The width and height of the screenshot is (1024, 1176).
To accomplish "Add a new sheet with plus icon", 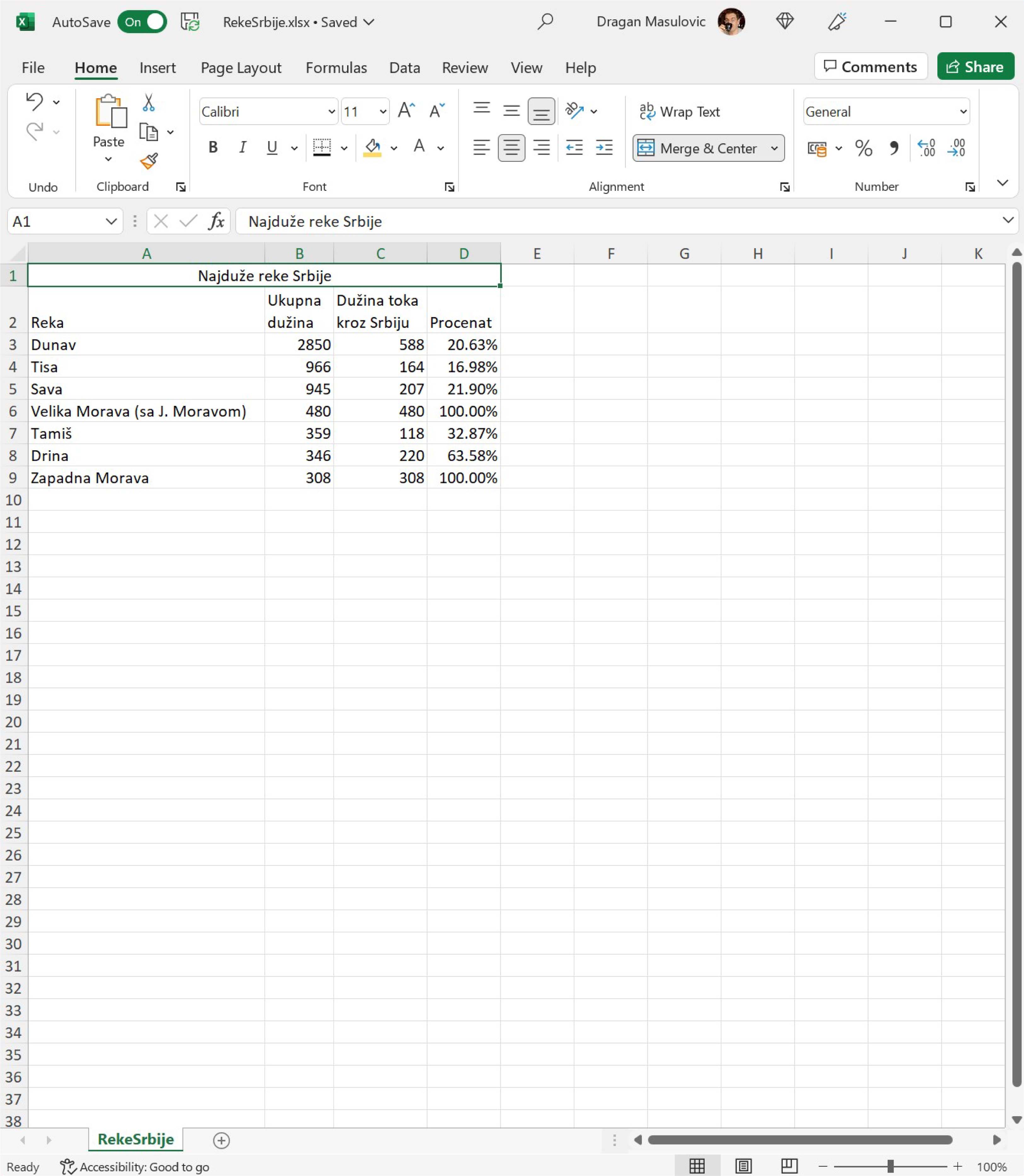I will click(x=221, y=1141).
